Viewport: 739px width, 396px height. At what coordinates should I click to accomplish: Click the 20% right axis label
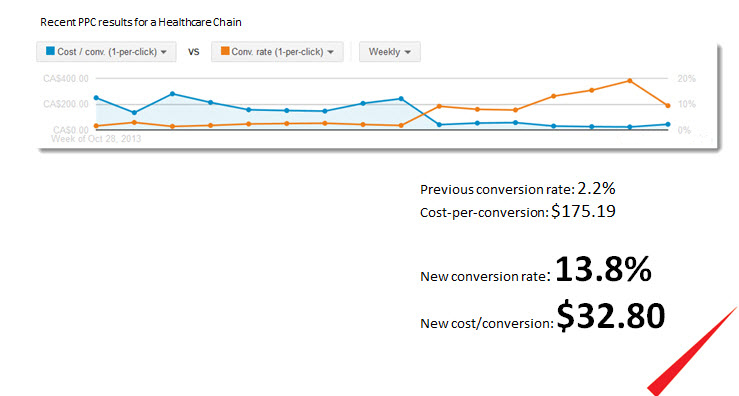point(686,79)
